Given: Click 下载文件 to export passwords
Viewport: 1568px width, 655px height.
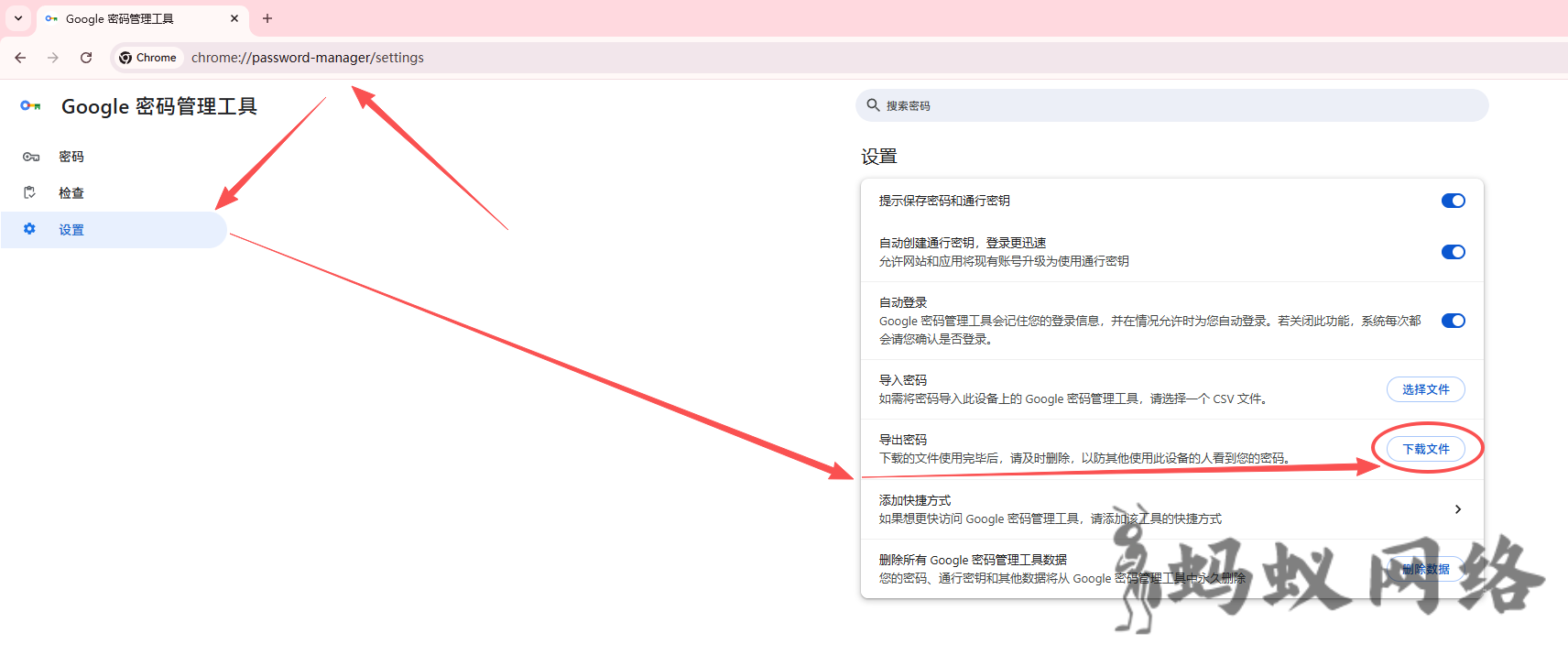Looking at the screenshot, I should [x=1425, y=449].
